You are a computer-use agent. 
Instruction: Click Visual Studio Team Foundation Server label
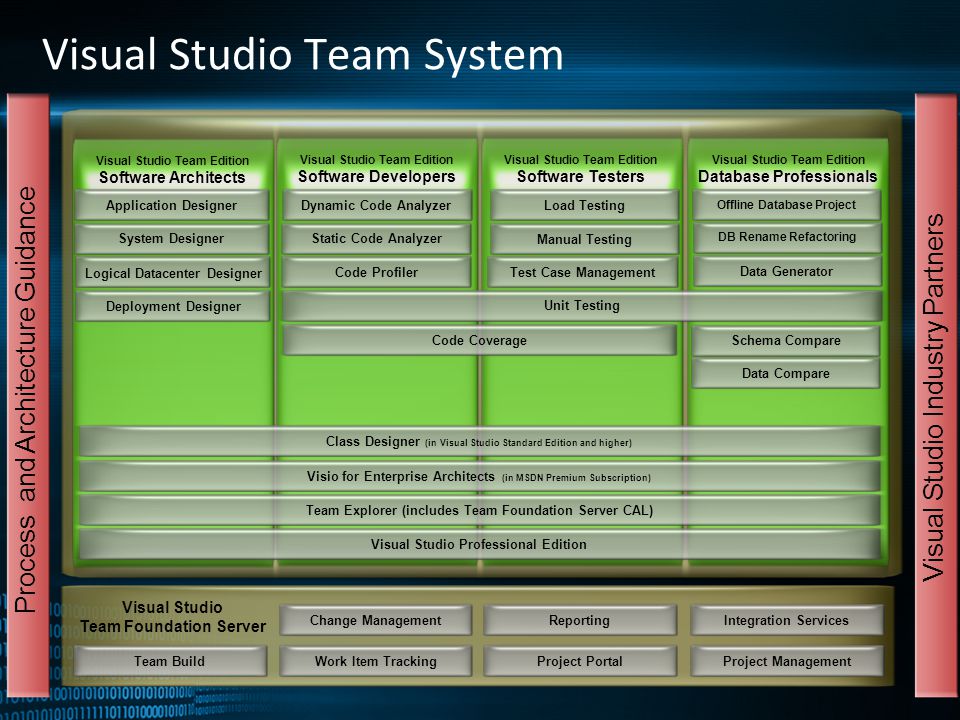[173, 617]
